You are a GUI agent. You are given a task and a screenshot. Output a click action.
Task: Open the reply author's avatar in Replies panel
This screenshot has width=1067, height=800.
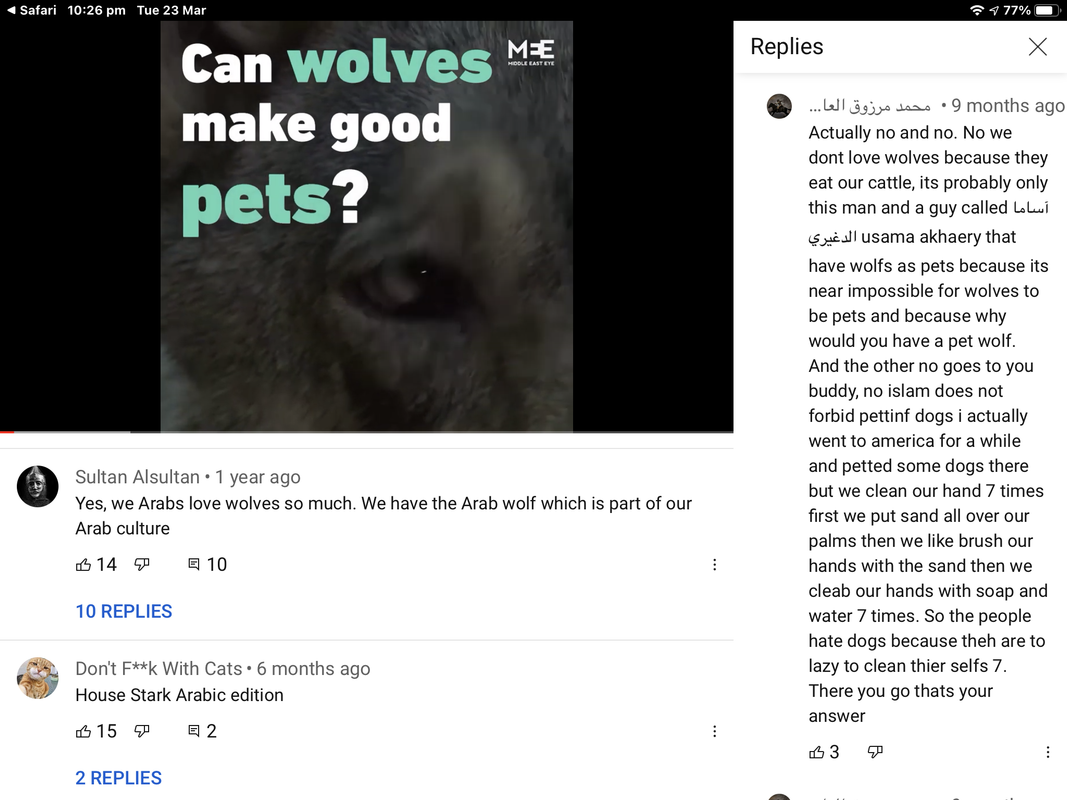pyautogui.click(x=779, y=106)
